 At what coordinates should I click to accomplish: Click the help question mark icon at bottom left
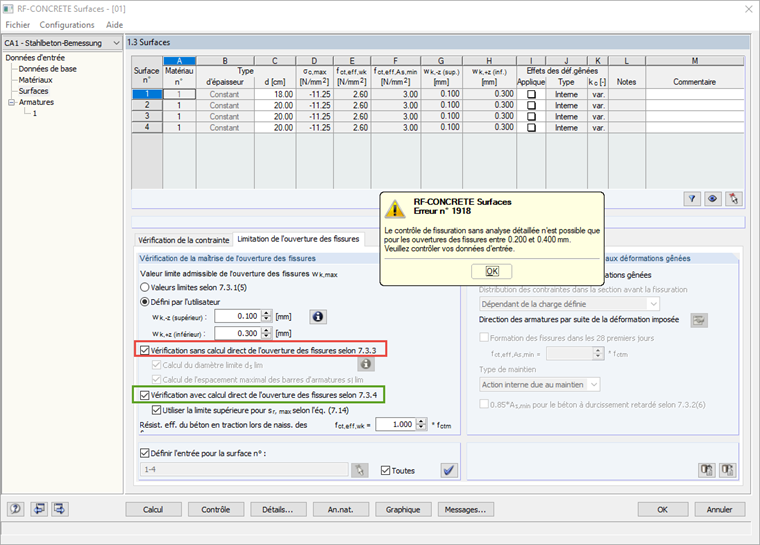pyautogui.click(x=16, y=509)
